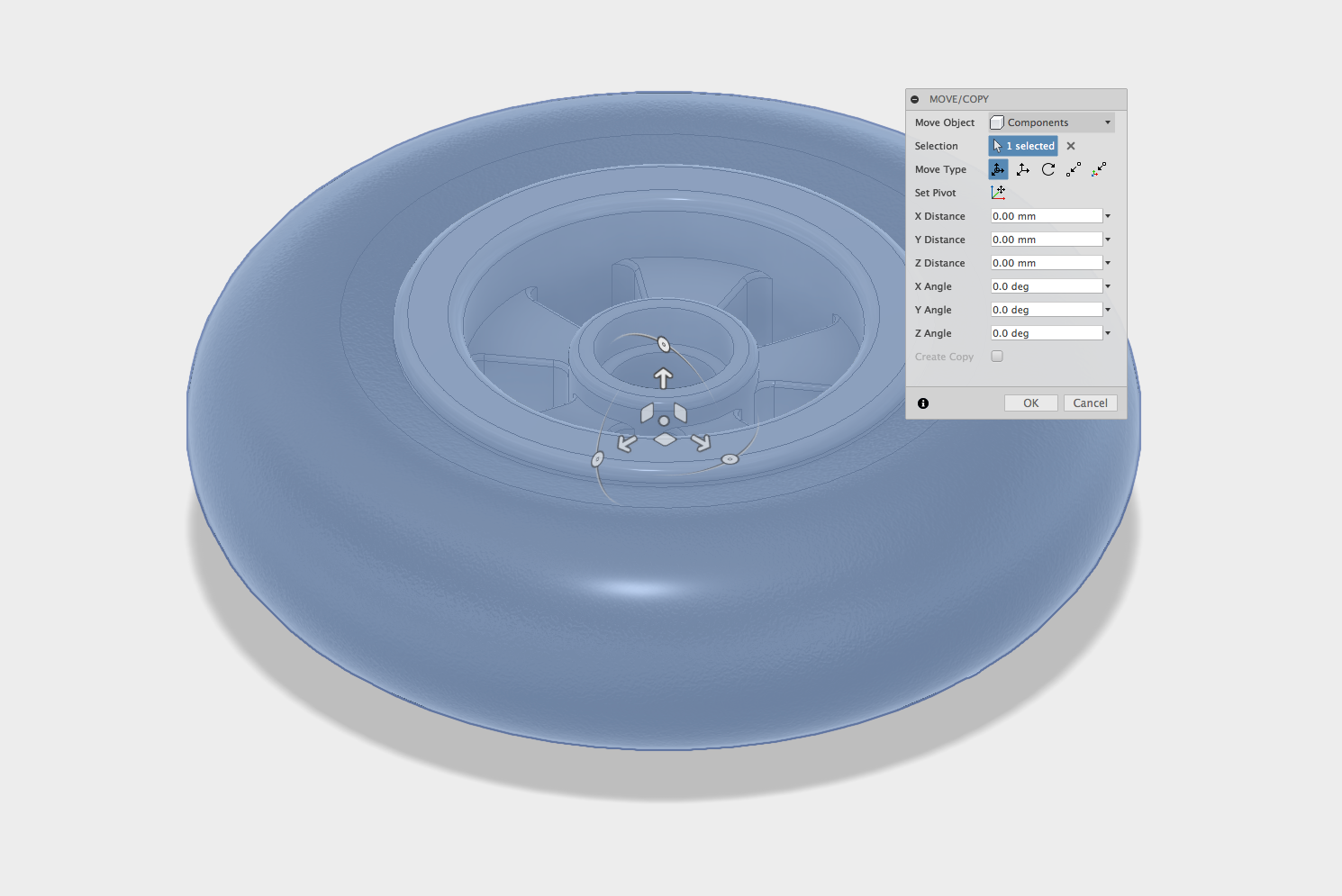The width and height of the screenshot is (1342, 896).
Task: Click the Z Distance input field
Action: pos(1047,263)
